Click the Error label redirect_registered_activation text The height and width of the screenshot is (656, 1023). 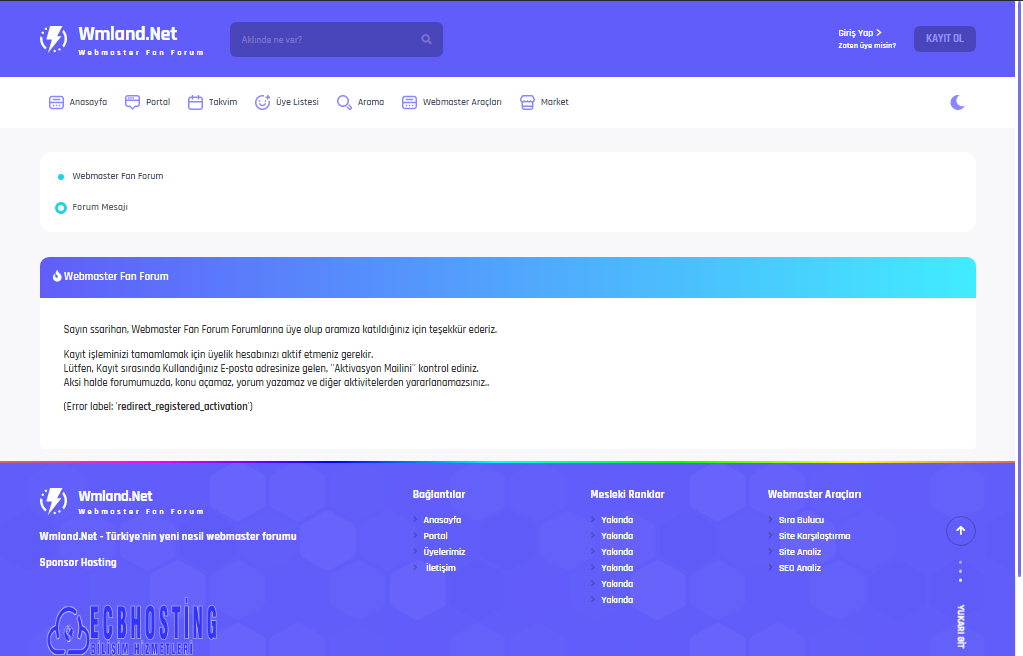[158, 406]
